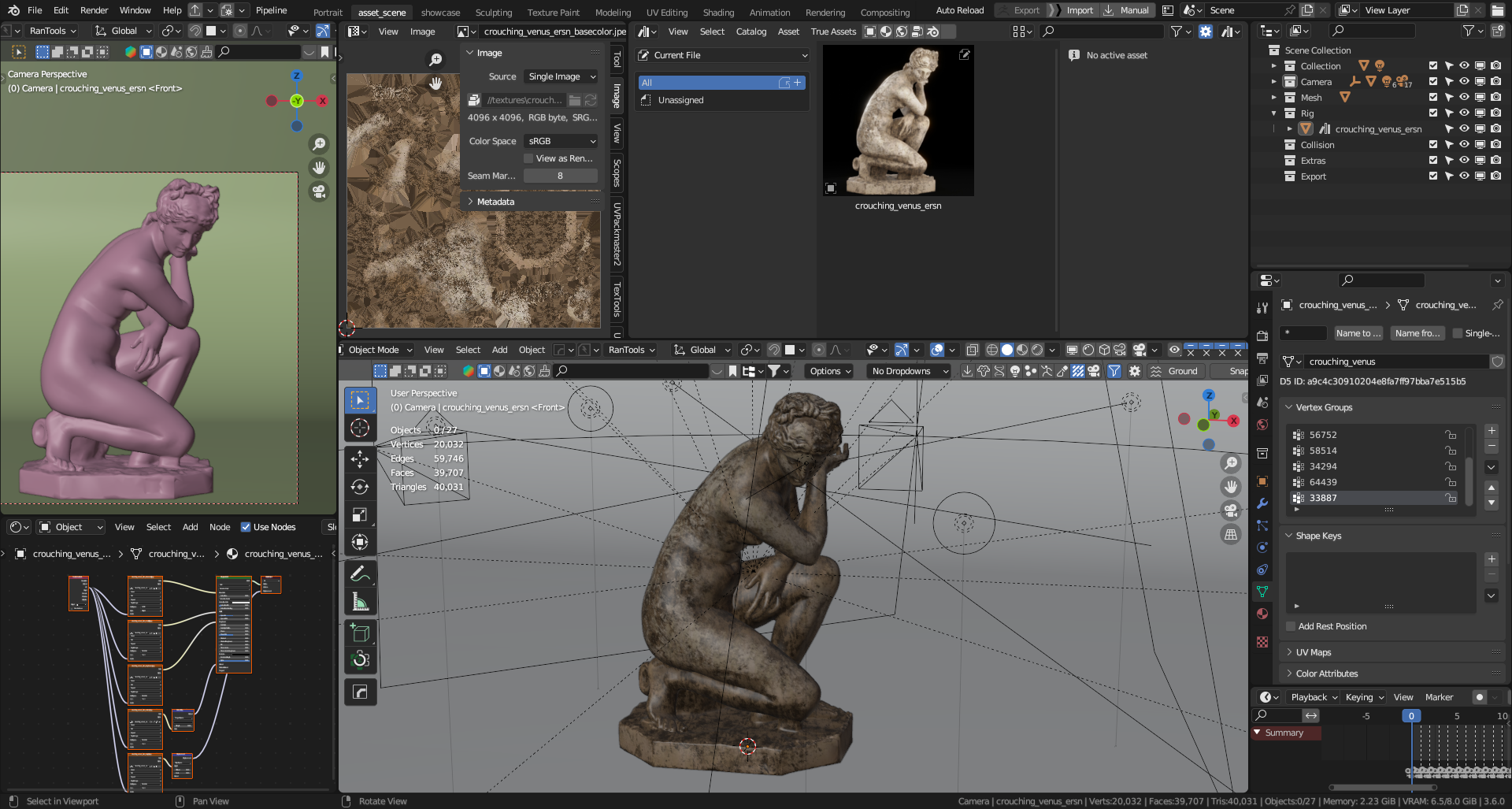This screenshot has height=809, width=1512.
Task: Open the Texture properties tab
Action: tap(1262, 642)
